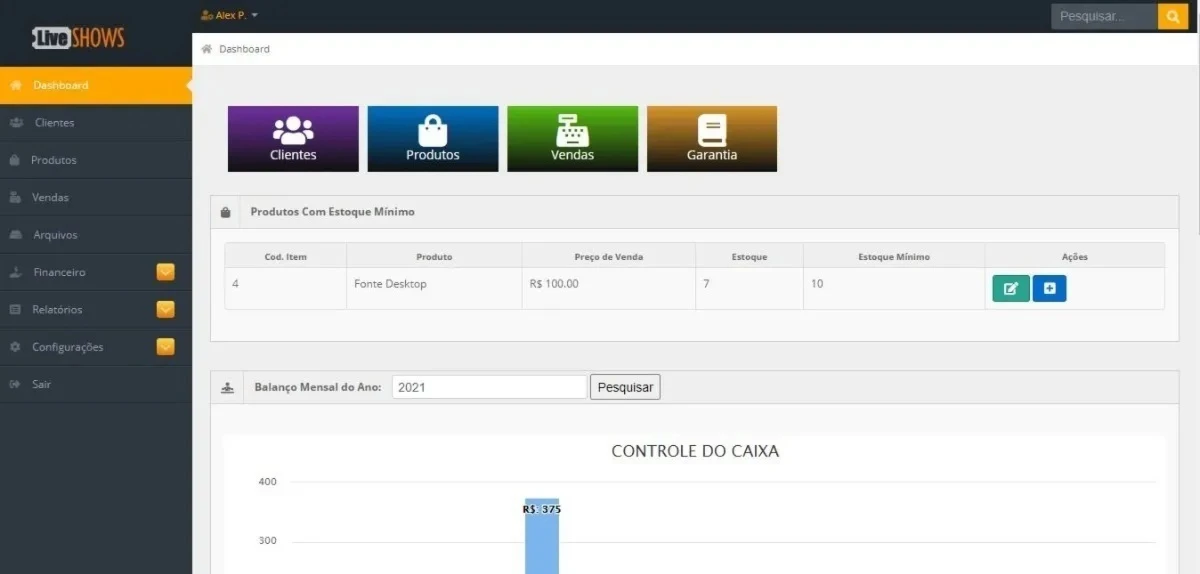Click the Estoque Mínimo column header
1200x574 pixels.
click(894, 257)
